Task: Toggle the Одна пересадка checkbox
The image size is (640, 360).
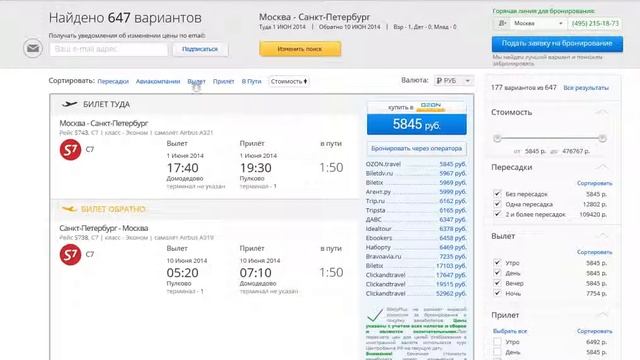Action: click(497, 204)
